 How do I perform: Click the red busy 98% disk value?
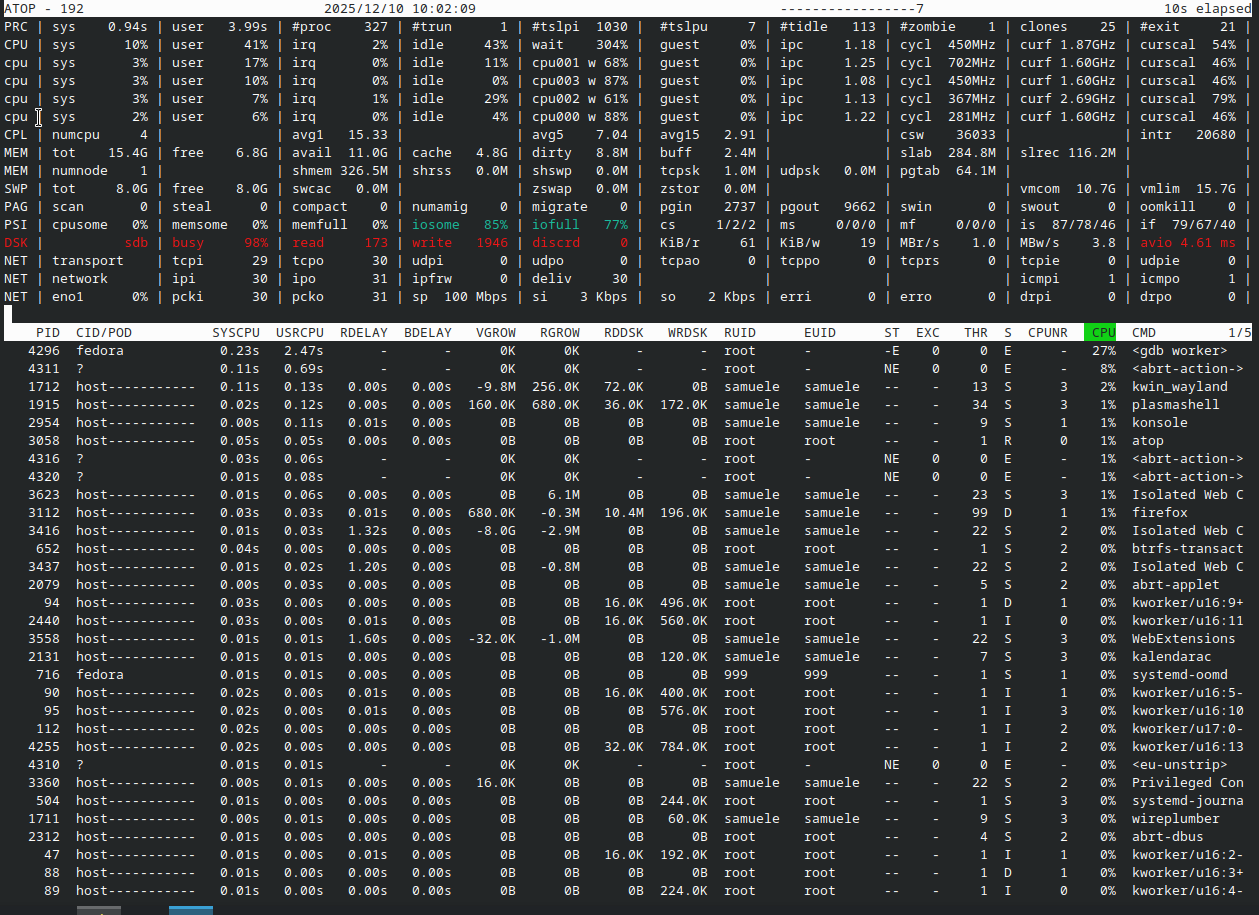coord(219,243)
